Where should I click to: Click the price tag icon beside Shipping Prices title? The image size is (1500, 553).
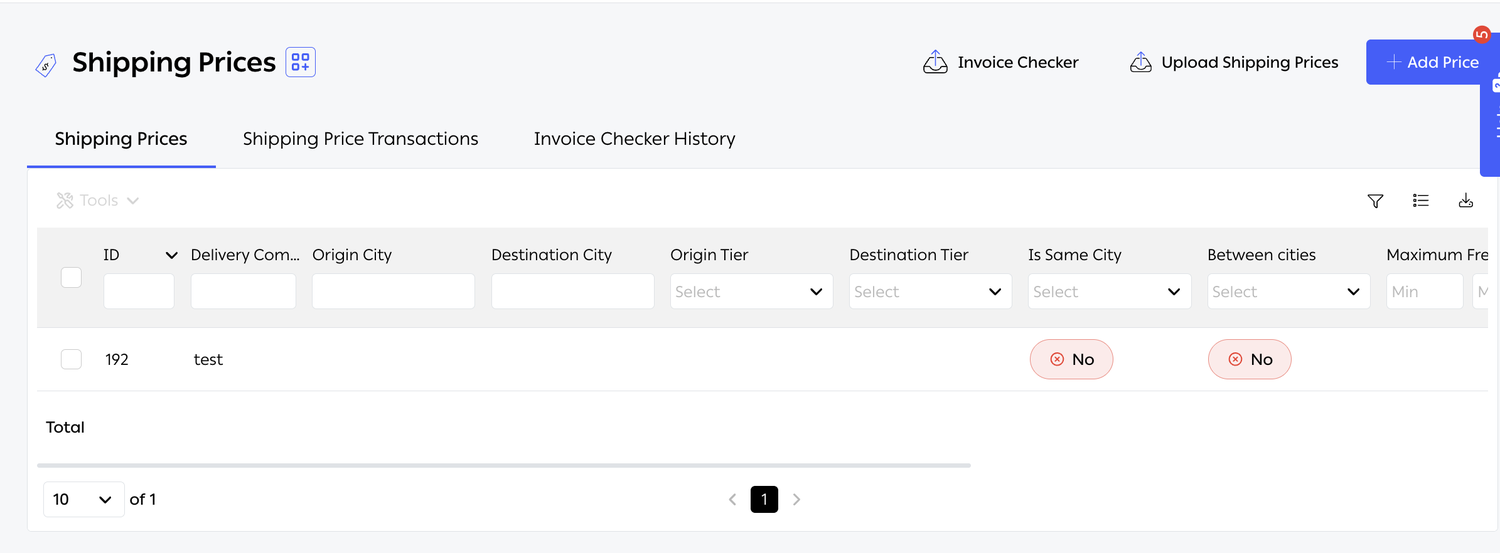45,65
